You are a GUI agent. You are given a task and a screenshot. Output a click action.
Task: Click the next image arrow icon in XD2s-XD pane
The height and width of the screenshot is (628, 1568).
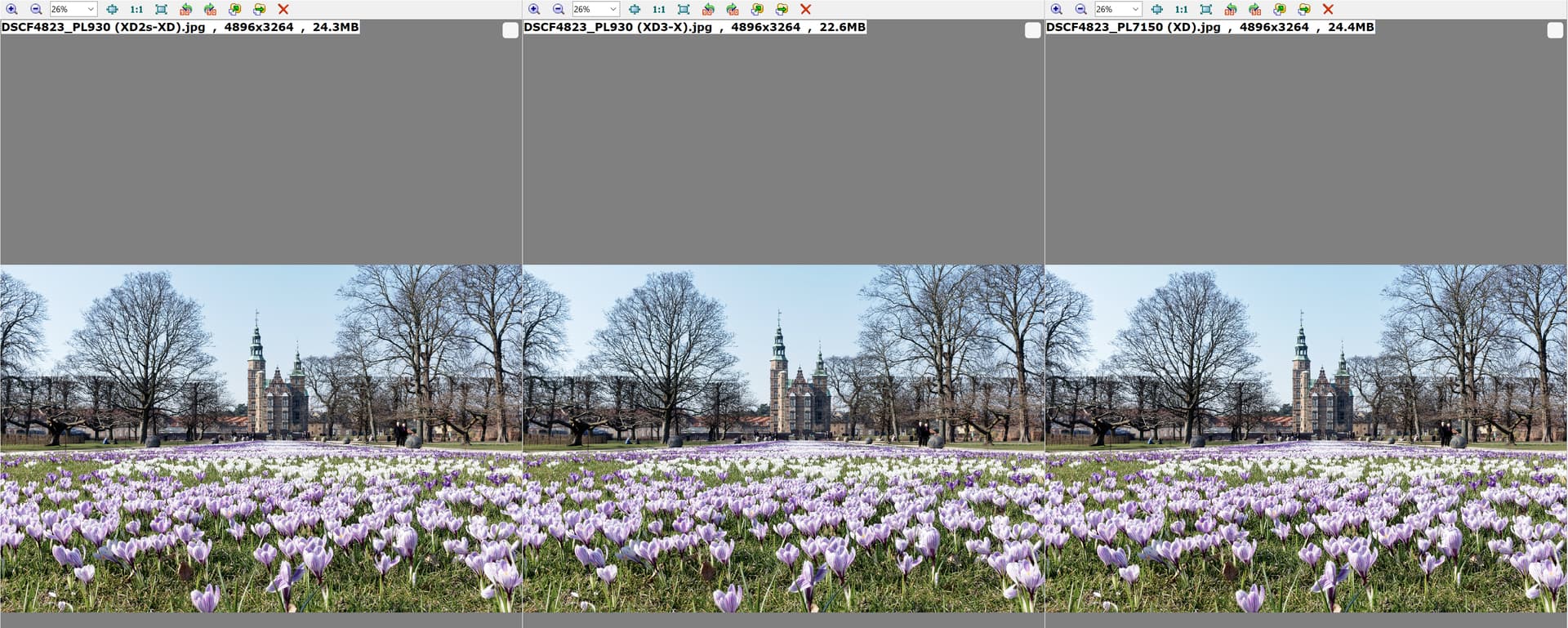259,9
